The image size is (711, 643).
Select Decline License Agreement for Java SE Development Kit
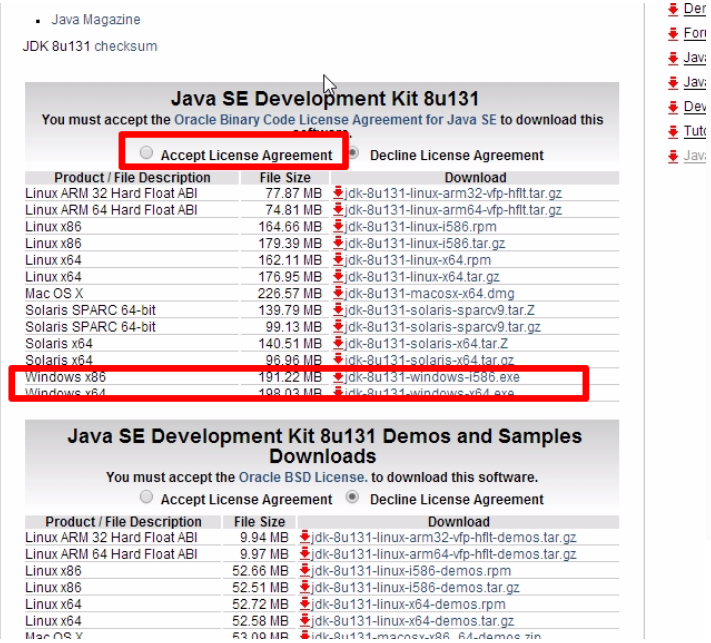point(353,153)
